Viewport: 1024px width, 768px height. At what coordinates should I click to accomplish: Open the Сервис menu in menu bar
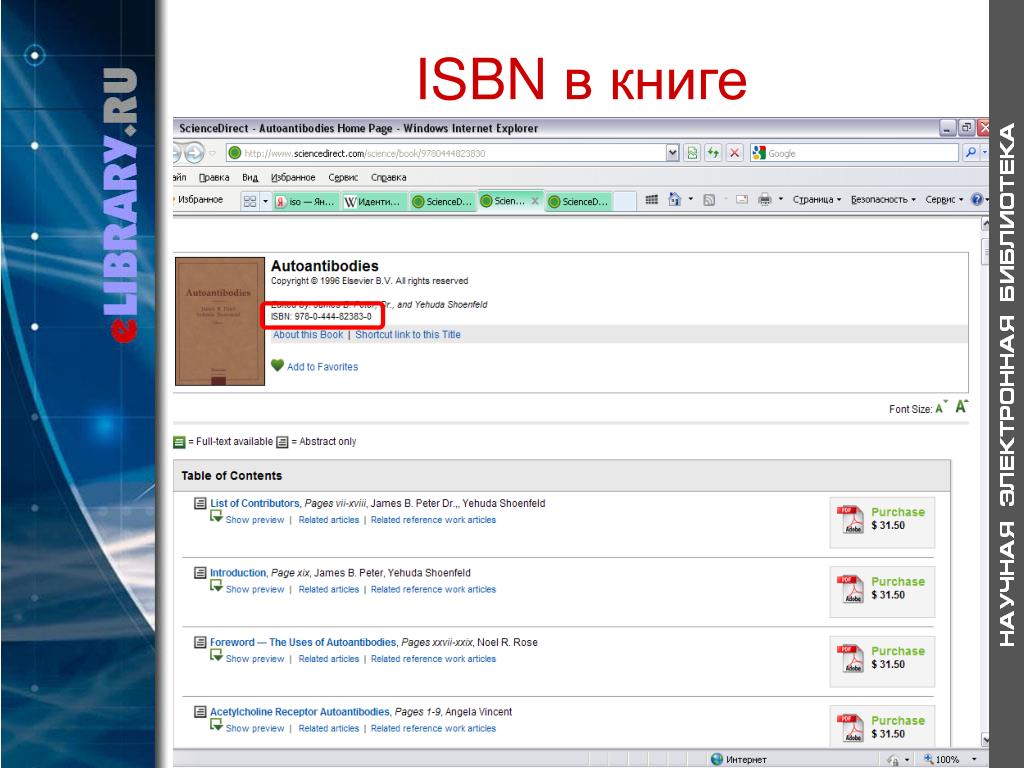343,177
